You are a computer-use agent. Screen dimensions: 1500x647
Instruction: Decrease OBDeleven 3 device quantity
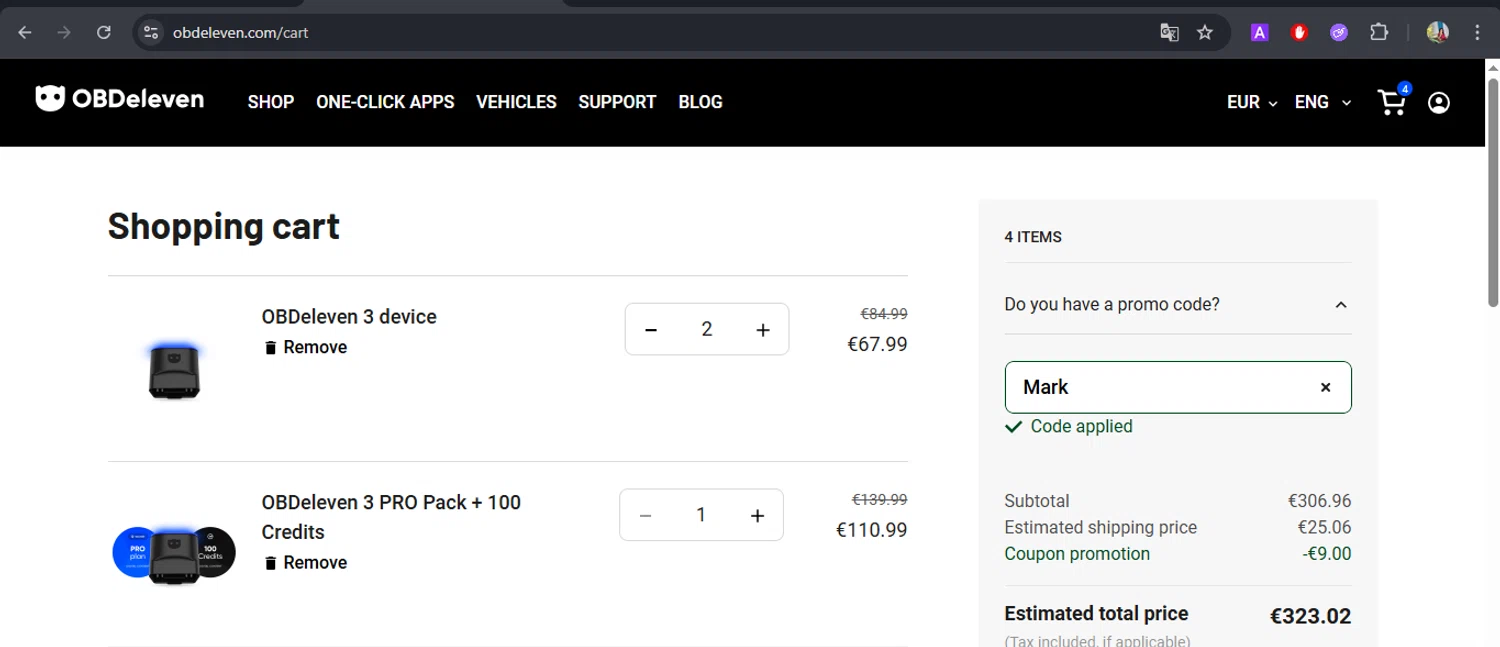(x=651, y=330)
